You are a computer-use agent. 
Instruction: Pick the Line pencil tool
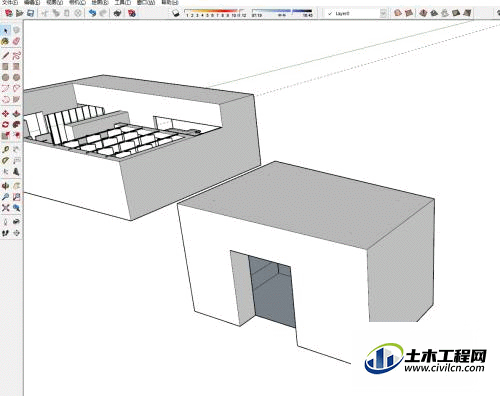[5, 55]
